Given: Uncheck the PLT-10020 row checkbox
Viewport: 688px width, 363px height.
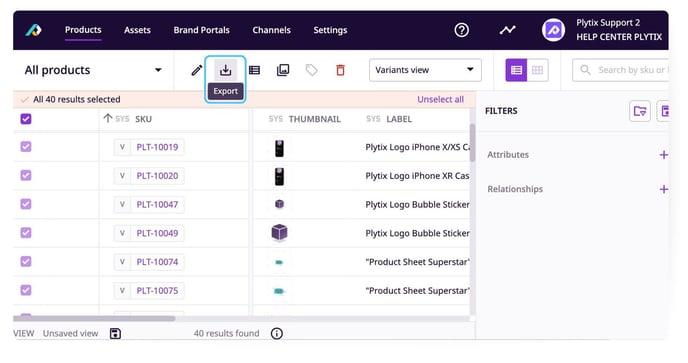Looking at the screenshot, I should (x=26, y=175).
